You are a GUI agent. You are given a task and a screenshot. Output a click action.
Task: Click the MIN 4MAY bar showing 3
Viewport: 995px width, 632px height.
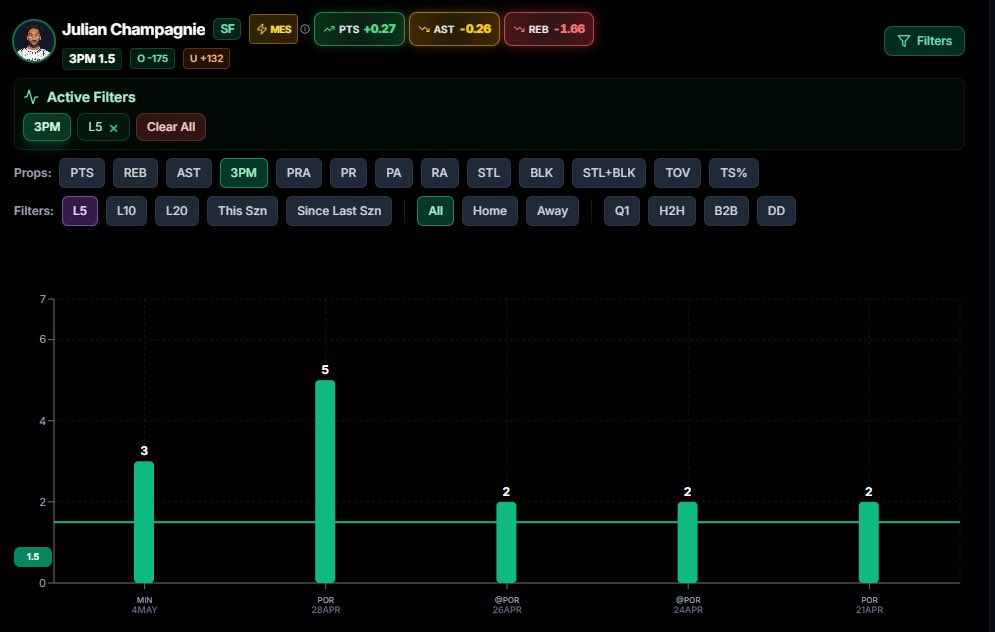tap(144, 522)
